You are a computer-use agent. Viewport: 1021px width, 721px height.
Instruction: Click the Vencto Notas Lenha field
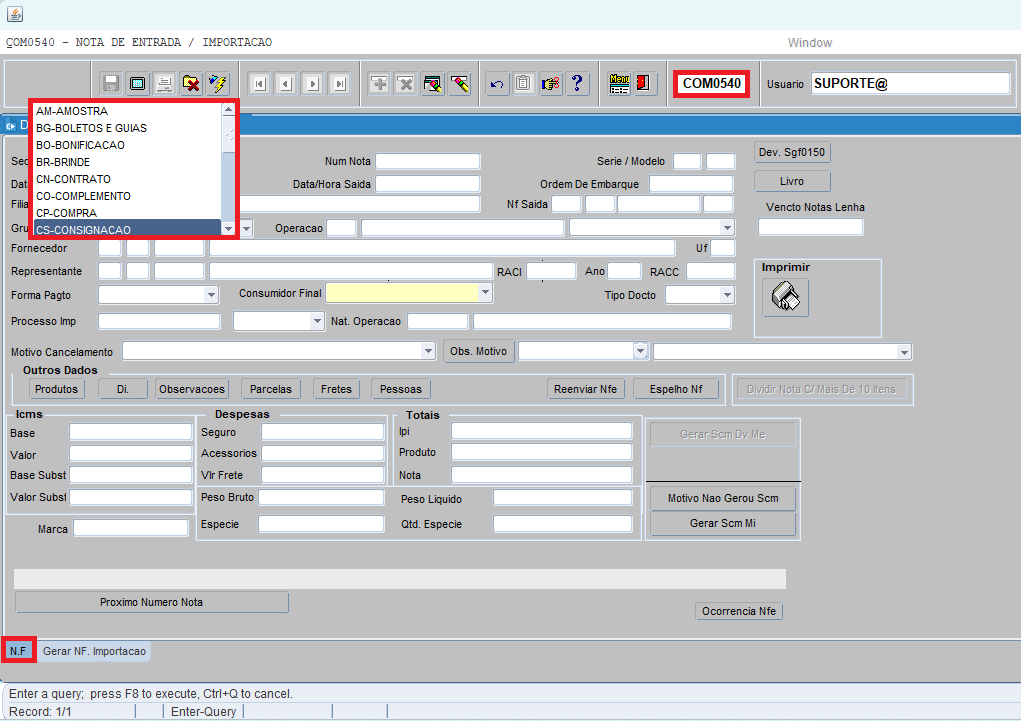coord(811,227)
